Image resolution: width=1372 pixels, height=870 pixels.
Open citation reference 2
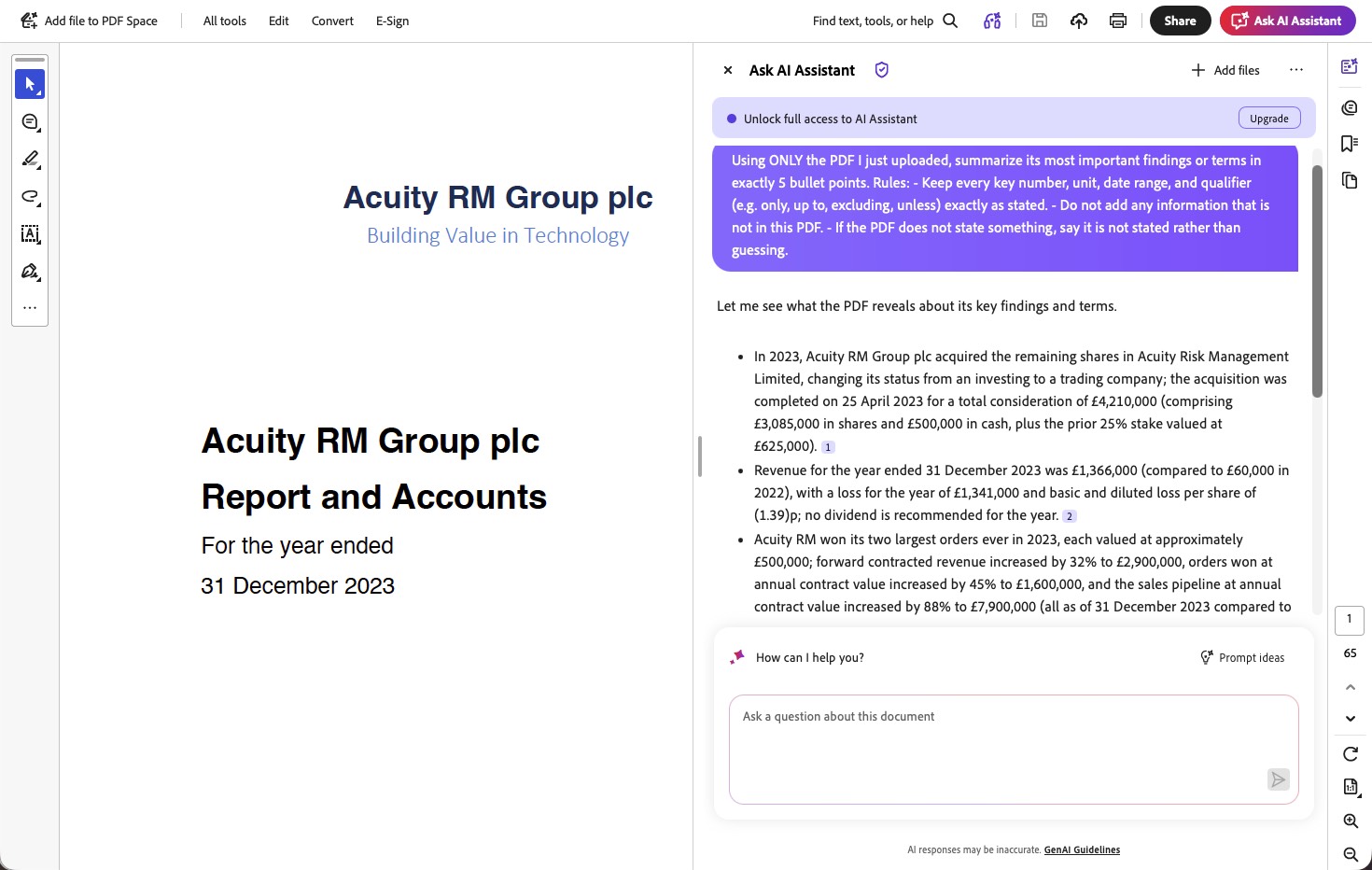coord(1070,516)
